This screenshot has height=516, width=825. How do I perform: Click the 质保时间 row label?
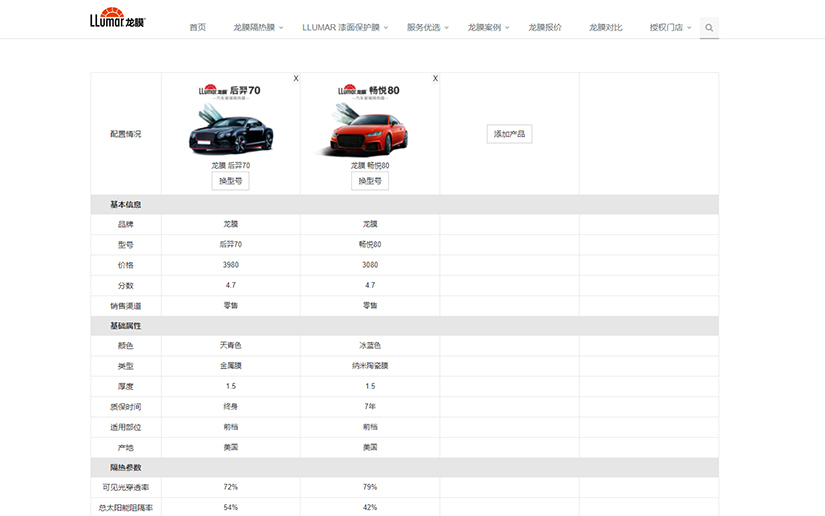coord(125,407)
